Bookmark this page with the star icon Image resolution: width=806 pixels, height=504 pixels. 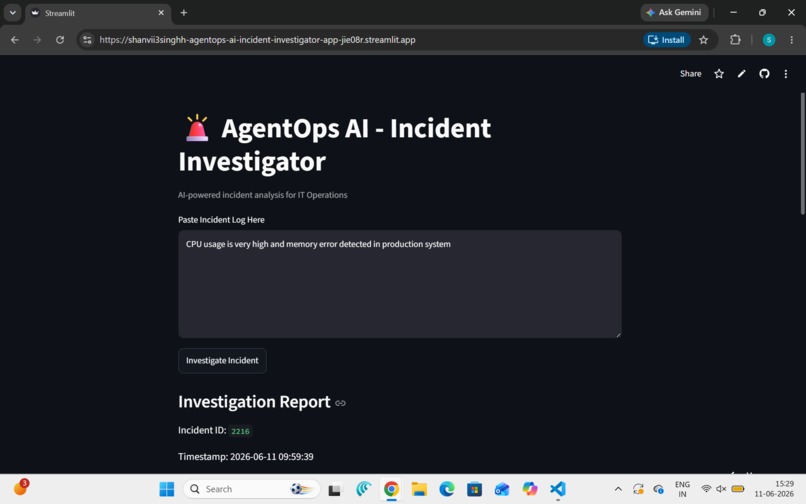(703, 40)
